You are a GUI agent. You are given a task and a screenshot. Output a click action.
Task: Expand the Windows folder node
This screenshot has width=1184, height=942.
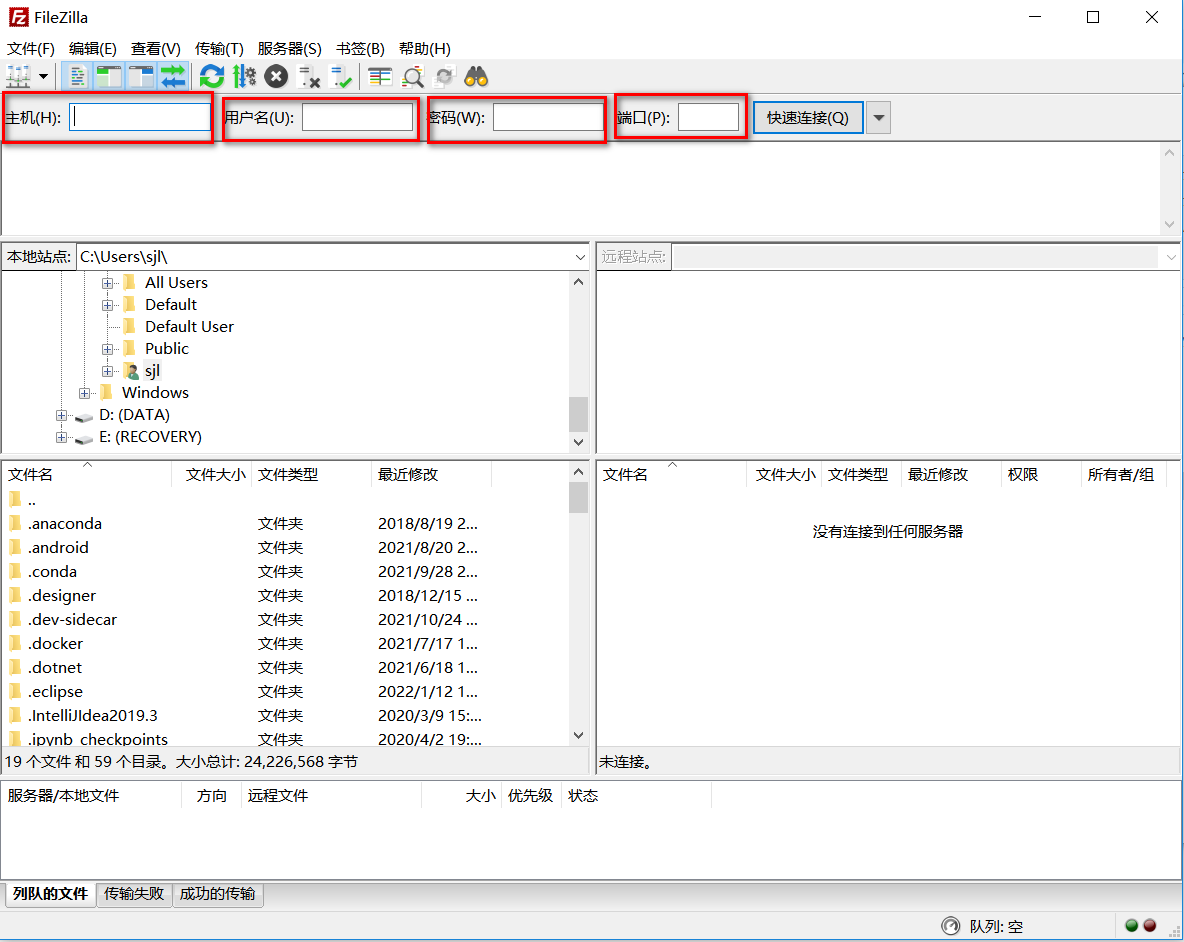point(85,393)
